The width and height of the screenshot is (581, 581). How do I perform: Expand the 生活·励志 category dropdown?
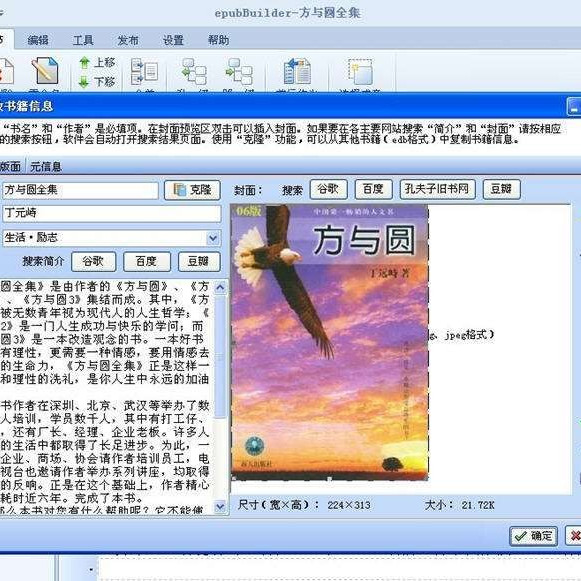coord(213,238)
